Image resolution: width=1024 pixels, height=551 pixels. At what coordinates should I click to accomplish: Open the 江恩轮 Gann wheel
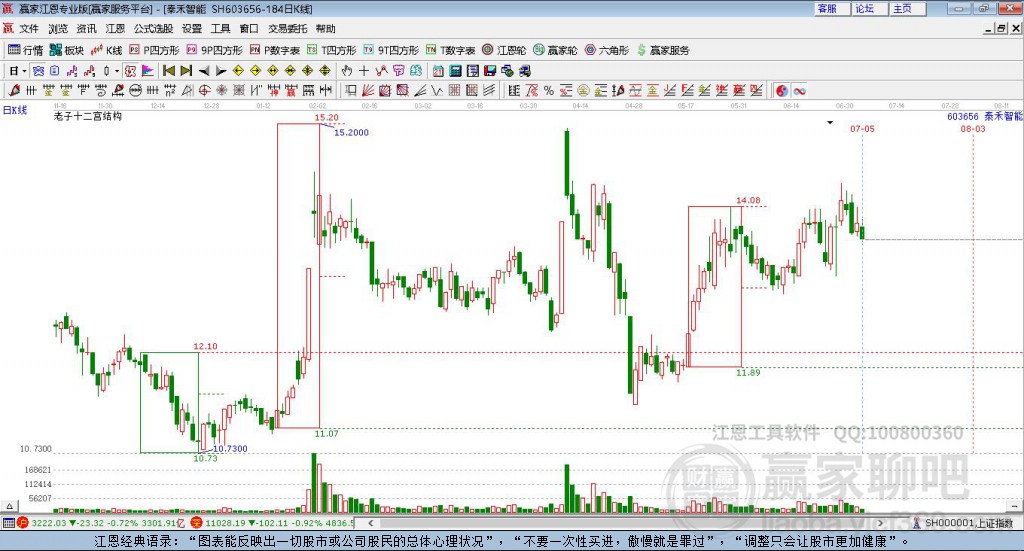504,50
